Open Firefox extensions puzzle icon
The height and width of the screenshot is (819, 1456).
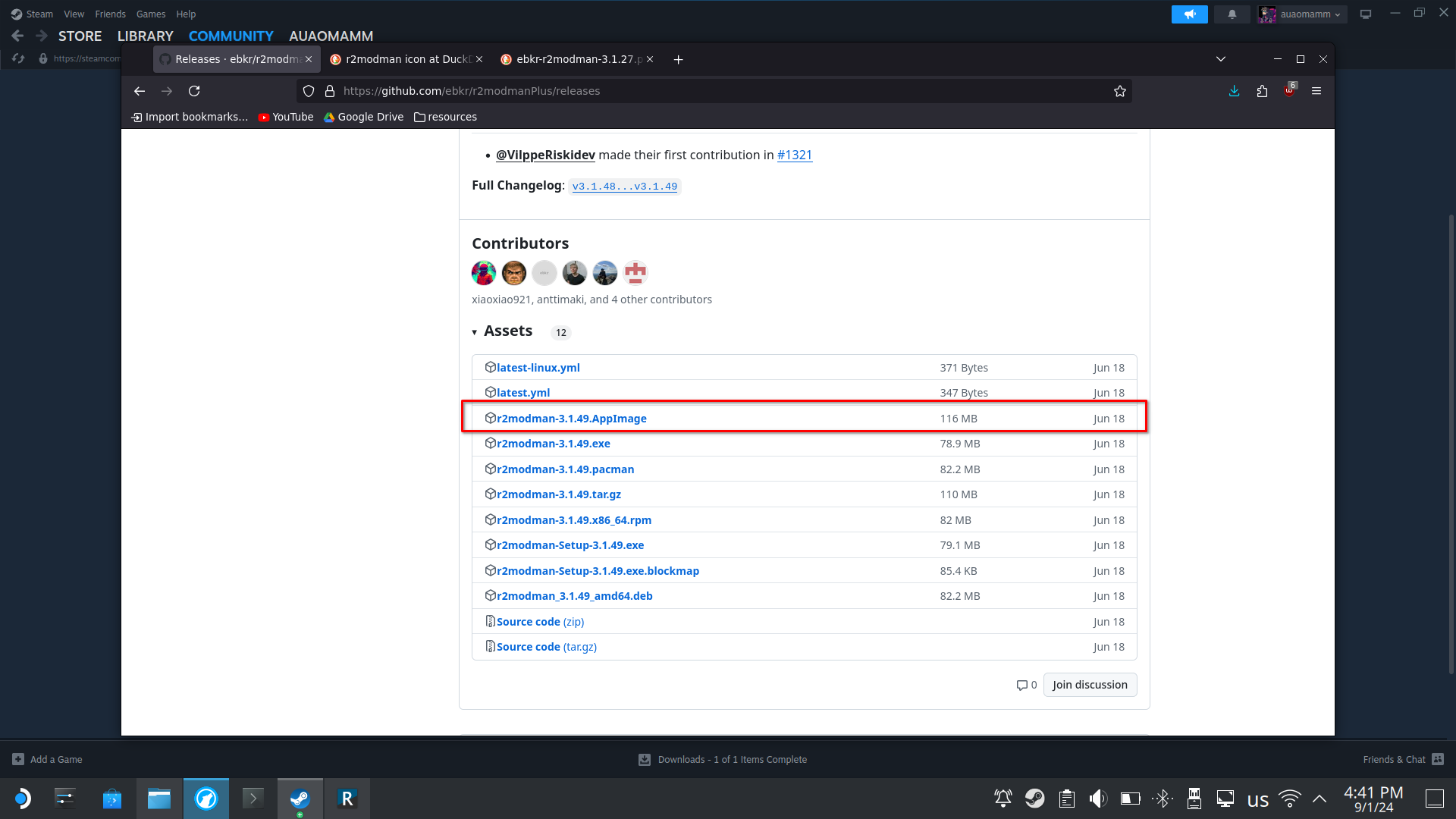pos(1262,91)
